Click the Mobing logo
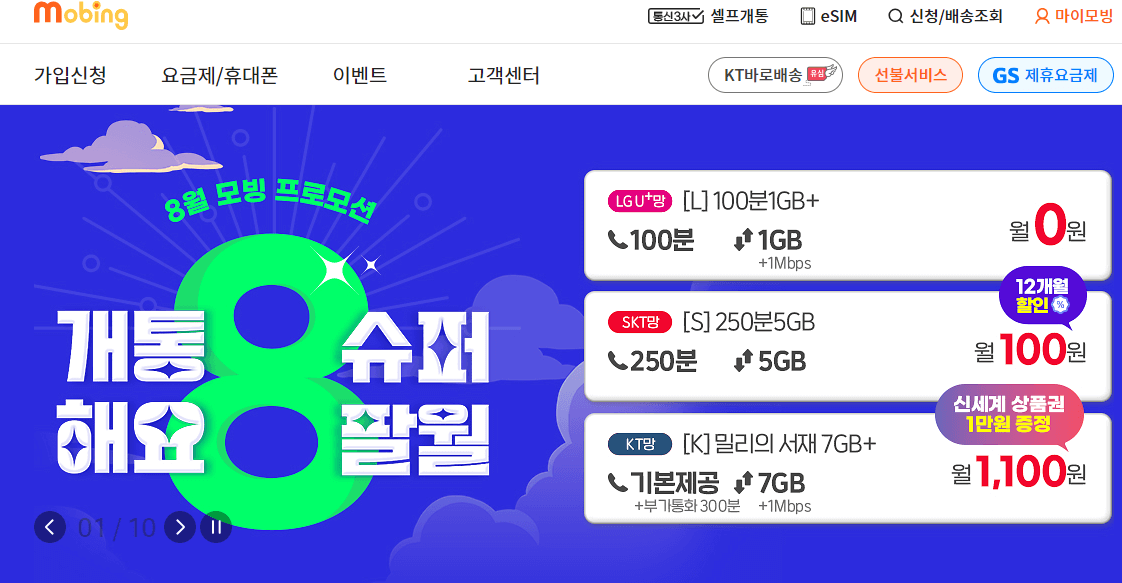 [x=81, y=14]
